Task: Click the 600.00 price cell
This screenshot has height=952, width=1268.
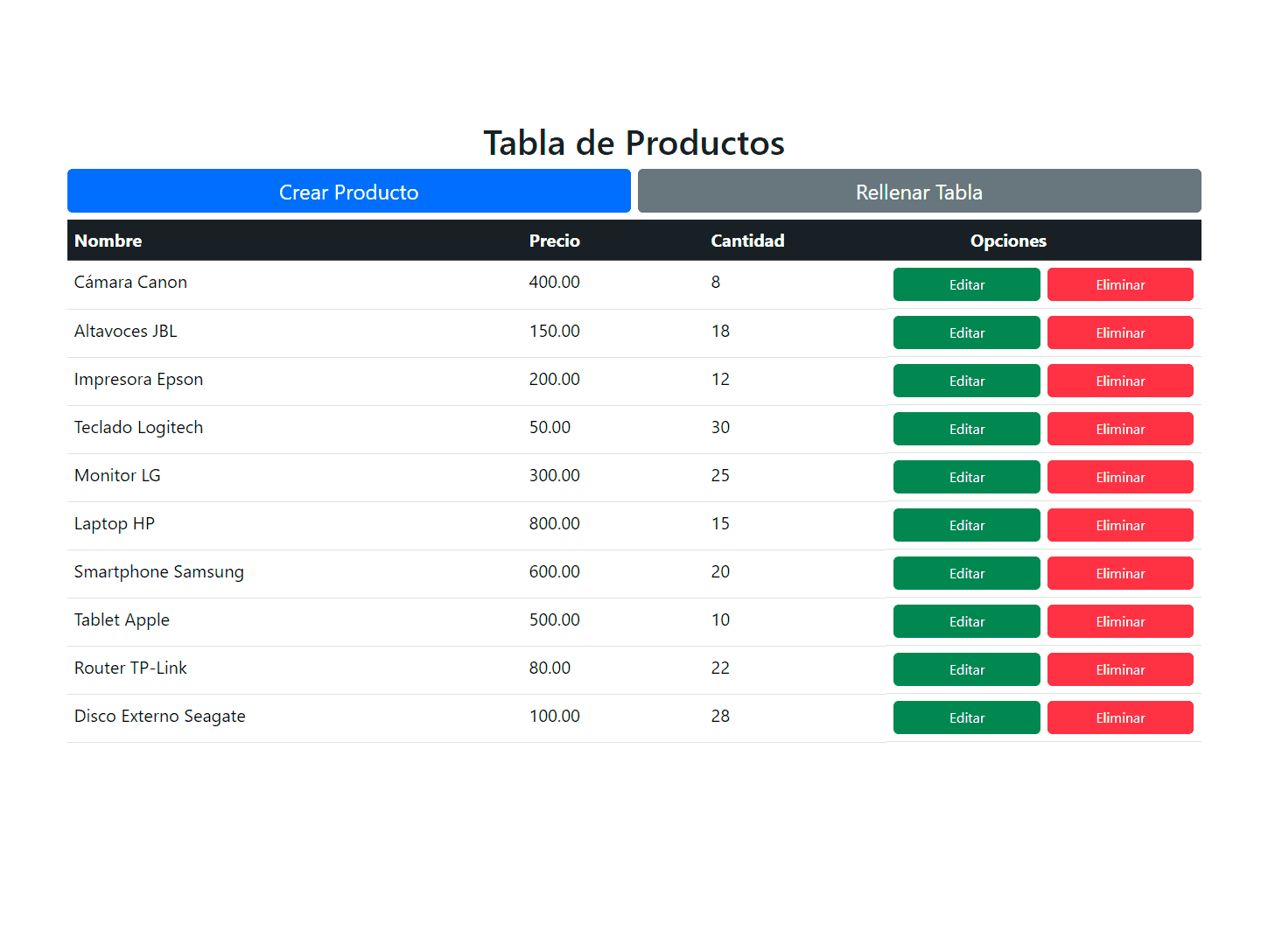Action: (x=613, y=573)
